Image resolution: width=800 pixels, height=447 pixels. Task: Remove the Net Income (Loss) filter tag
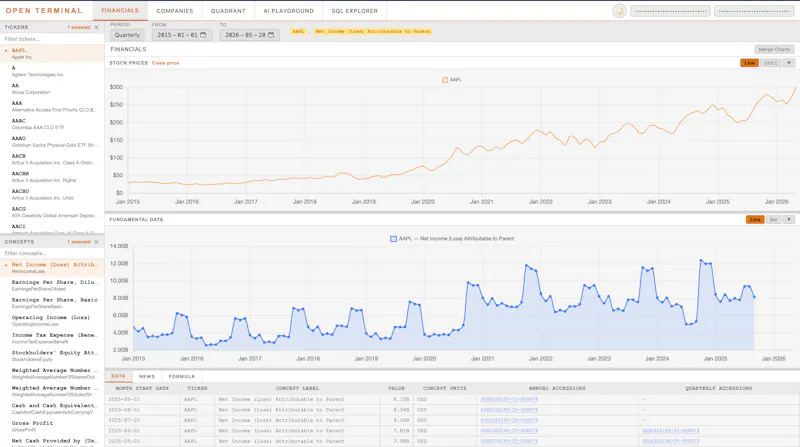372,31
